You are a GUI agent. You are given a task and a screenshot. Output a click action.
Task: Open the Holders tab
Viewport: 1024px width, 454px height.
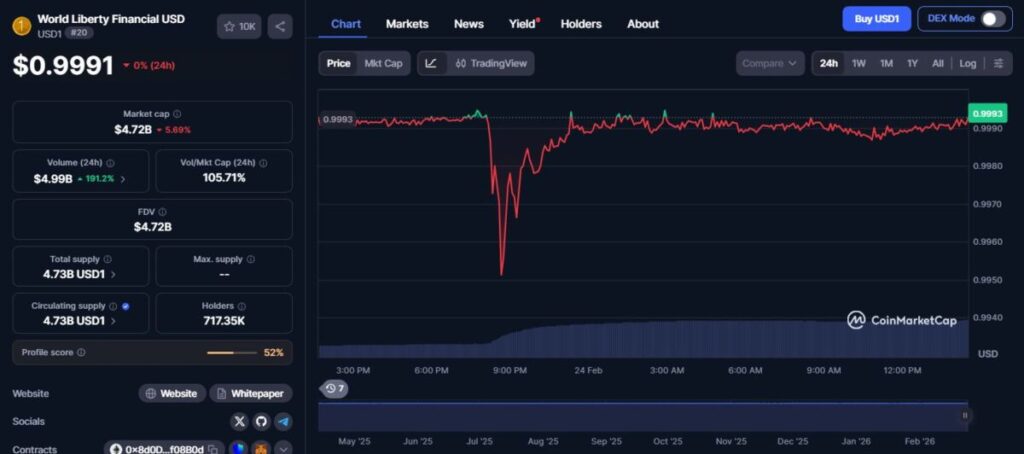[x=582, y=24]
